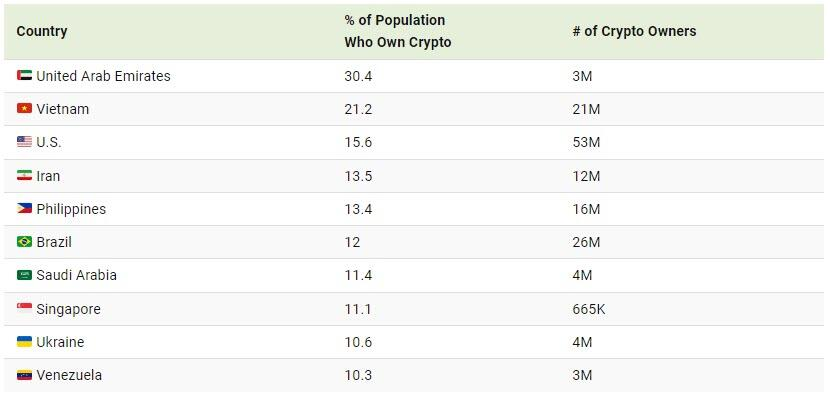Click the U.S. 53M crypto owners cell

(x=586, y=142)
